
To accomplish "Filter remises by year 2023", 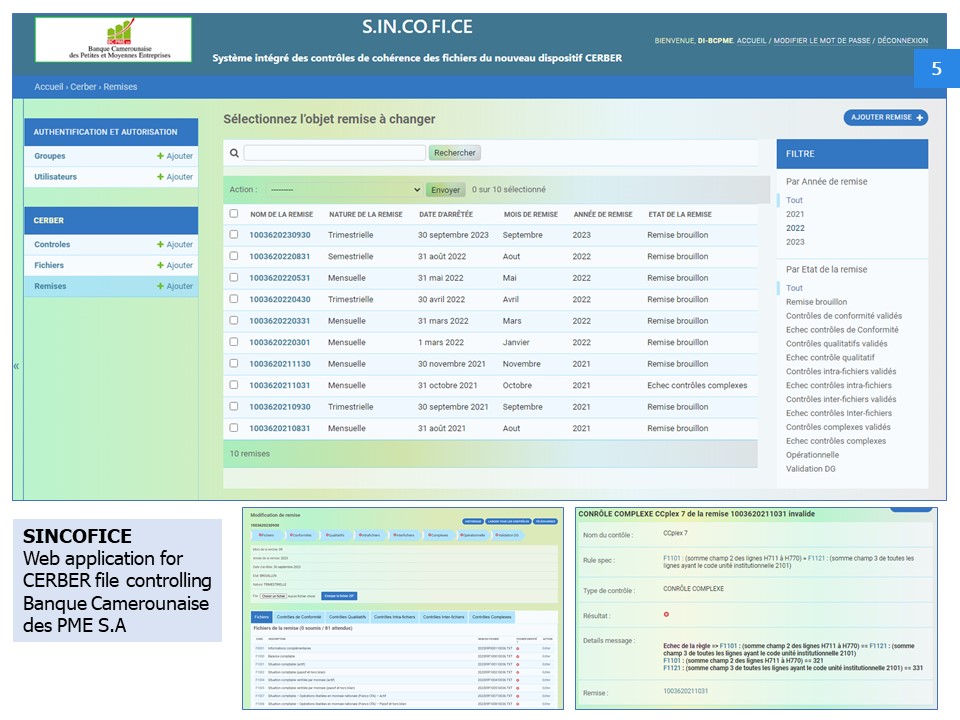I will [795, 242].
